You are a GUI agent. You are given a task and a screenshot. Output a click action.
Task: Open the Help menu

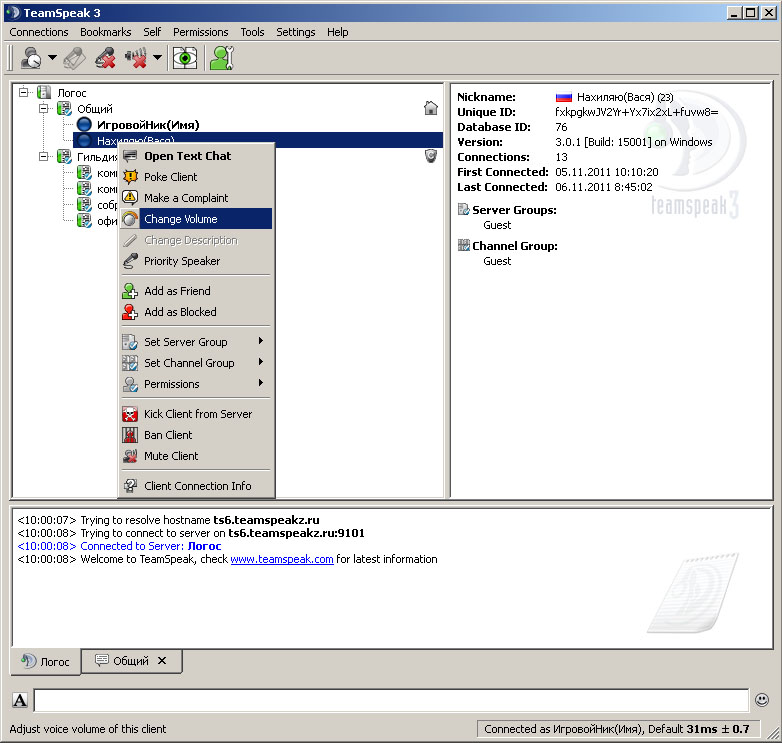[x=338, y=32]
